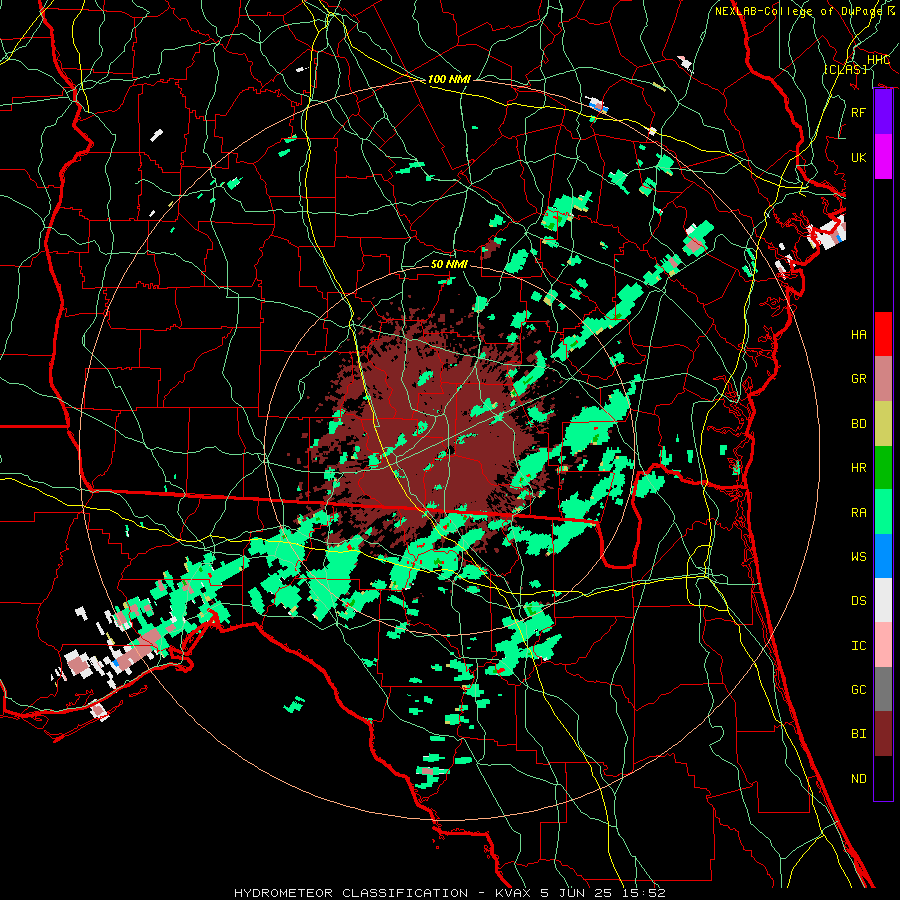900x900 pixels.
Task: Click the BI biological legend swatch
Action: (x=883, y=734)
